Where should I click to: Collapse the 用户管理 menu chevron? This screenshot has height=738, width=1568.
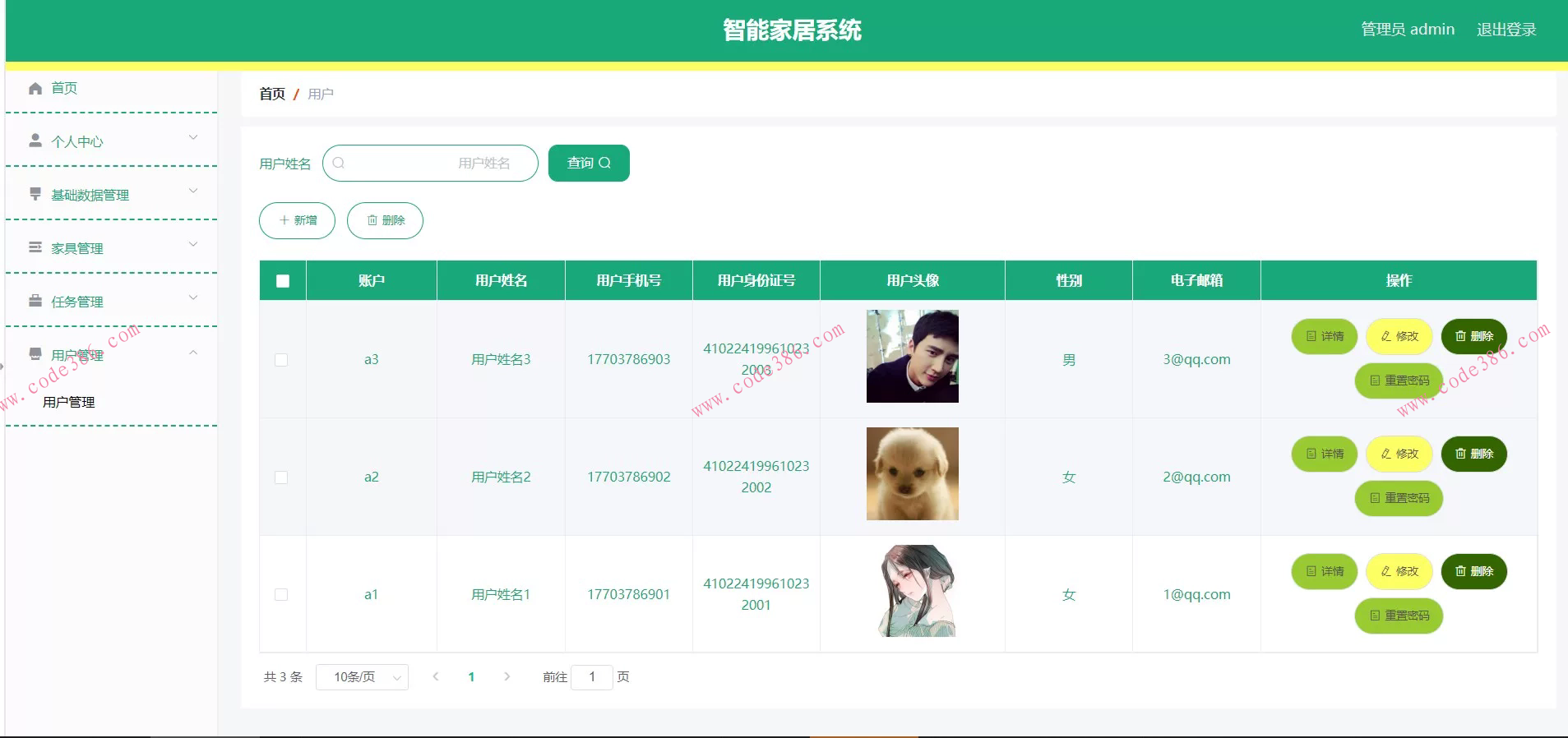(193, 353)
